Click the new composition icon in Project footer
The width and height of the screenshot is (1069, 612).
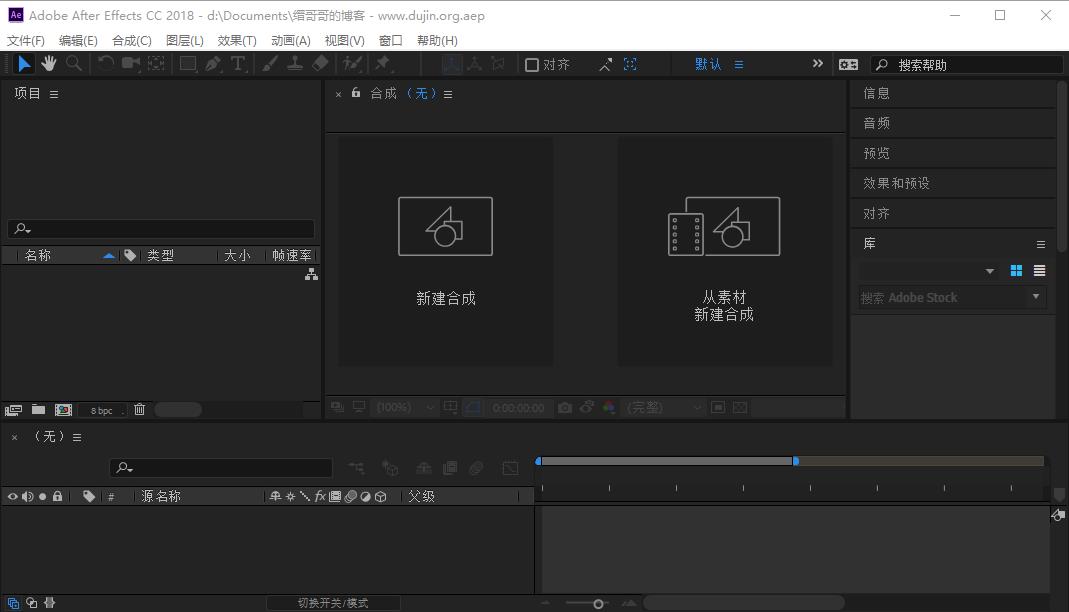(63, 410)
